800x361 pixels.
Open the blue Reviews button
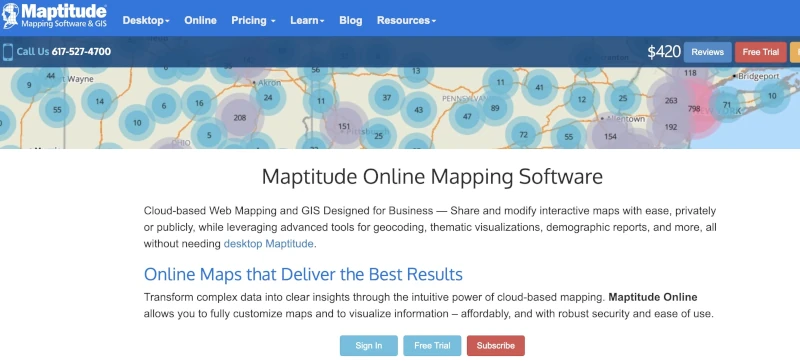coord(708,52)
